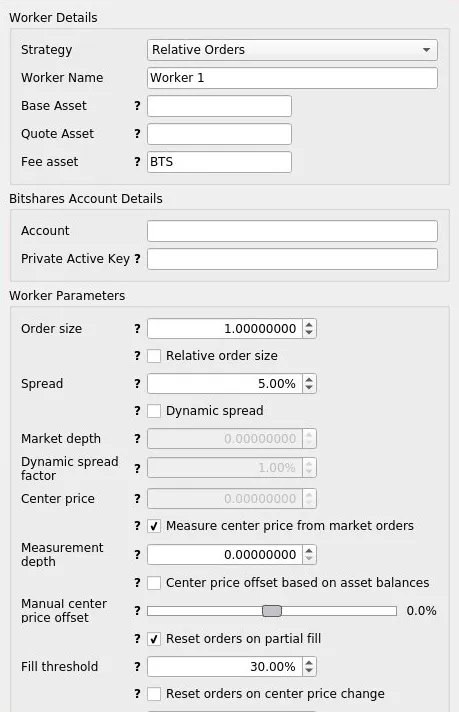
Task: Enable Center price offset based on asset balances
Action: (x=154, y=583)
